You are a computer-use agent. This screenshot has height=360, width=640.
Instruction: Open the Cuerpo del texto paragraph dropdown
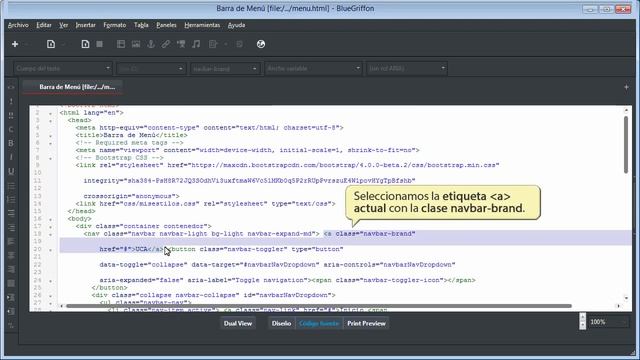tap(63, 68)
